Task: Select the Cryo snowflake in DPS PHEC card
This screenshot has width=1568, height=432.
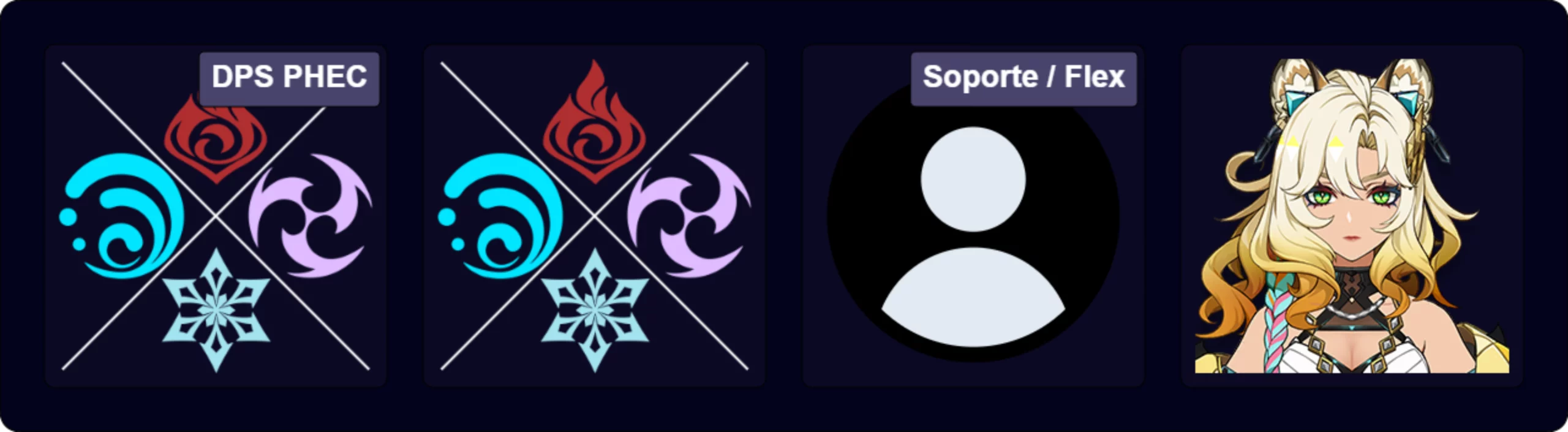Action: tap(216, 310)
